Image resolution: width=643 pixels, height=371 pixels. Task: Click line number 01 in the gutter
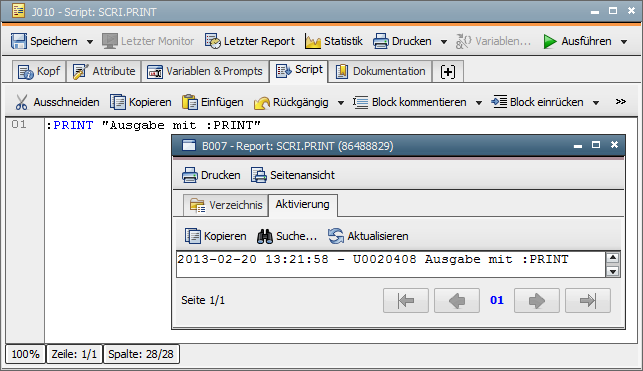[19, 124]
